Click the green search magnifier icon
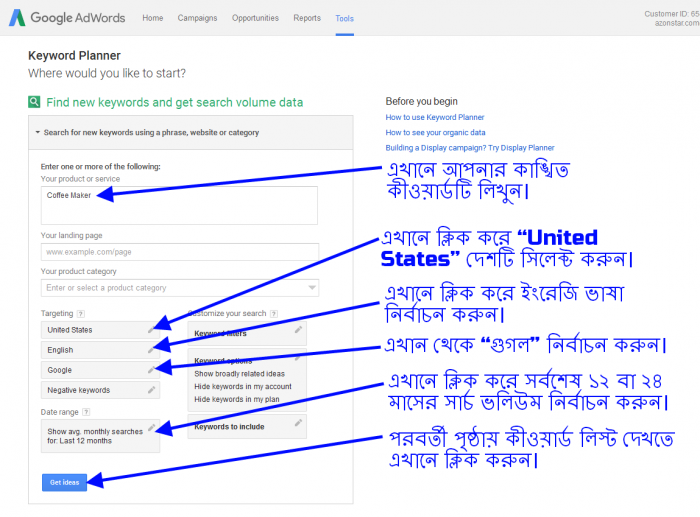Viewport: 700px width, 517px height. [34, 102]
